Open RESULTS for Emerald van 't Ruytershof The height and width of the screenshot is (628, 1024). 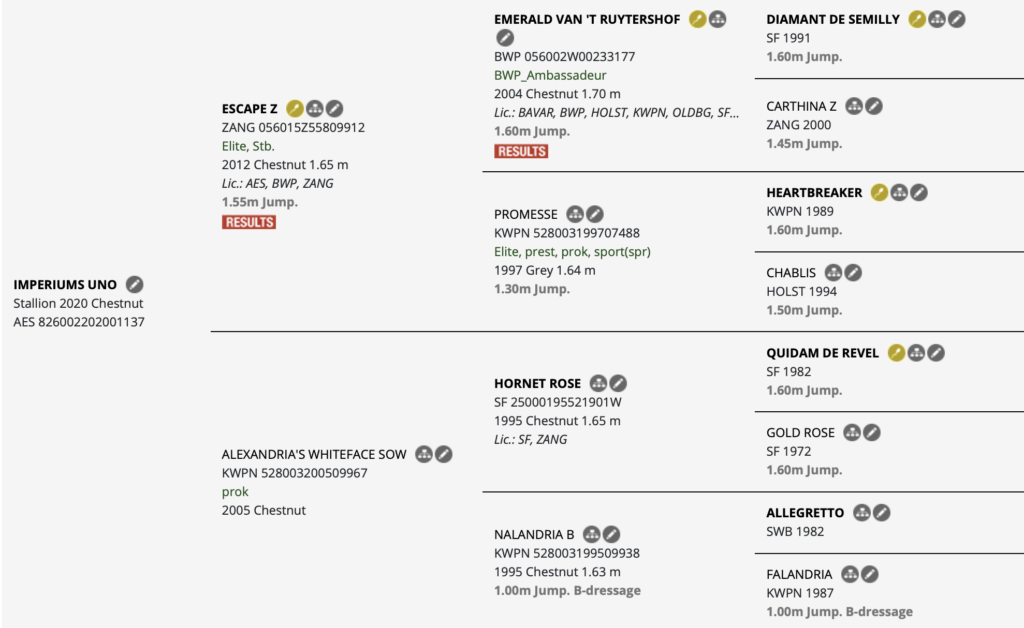pos(521,151)
